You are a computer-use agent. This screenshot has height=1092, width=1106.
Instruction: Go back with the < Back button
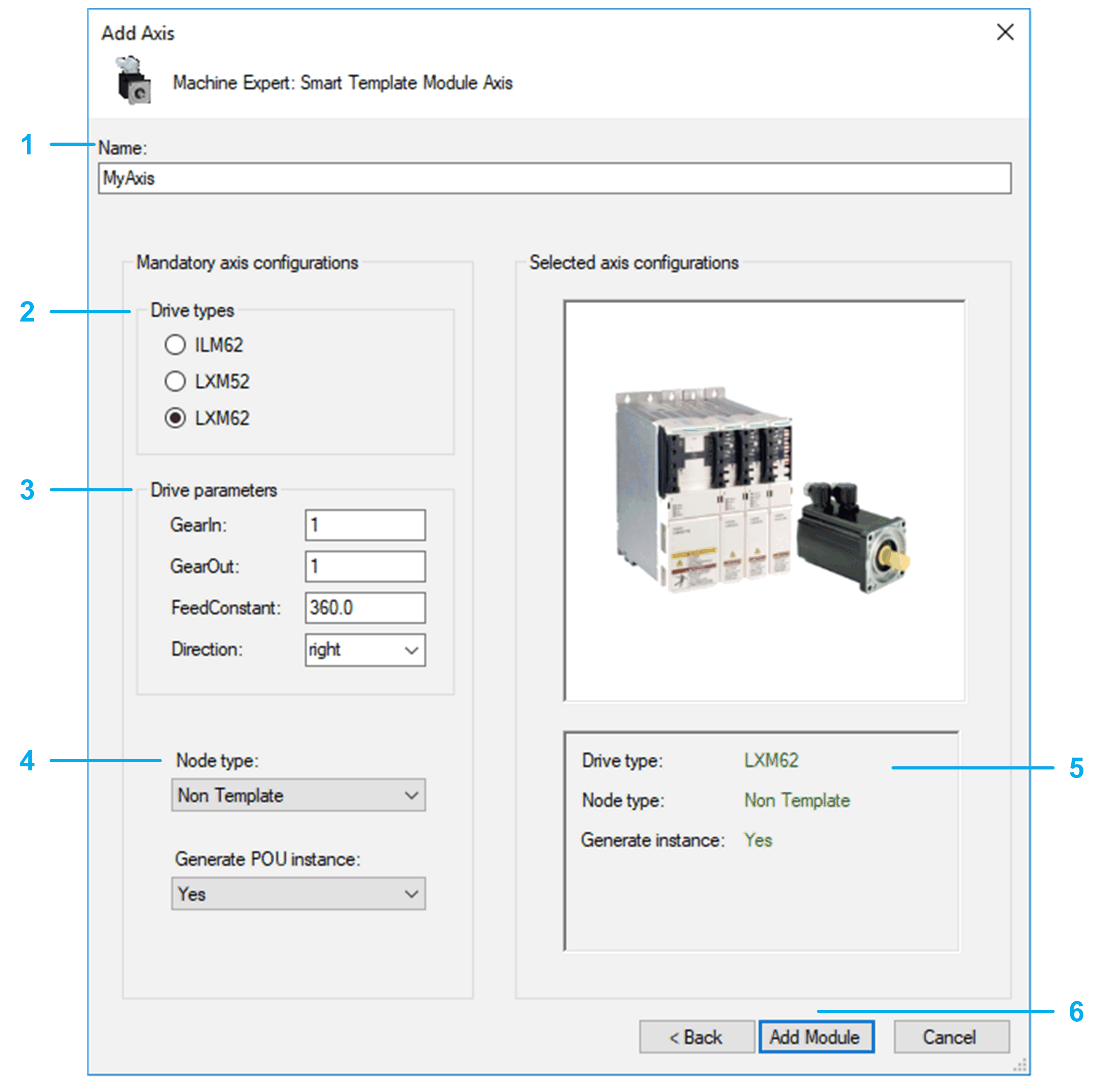click(x=697, y=1037)
